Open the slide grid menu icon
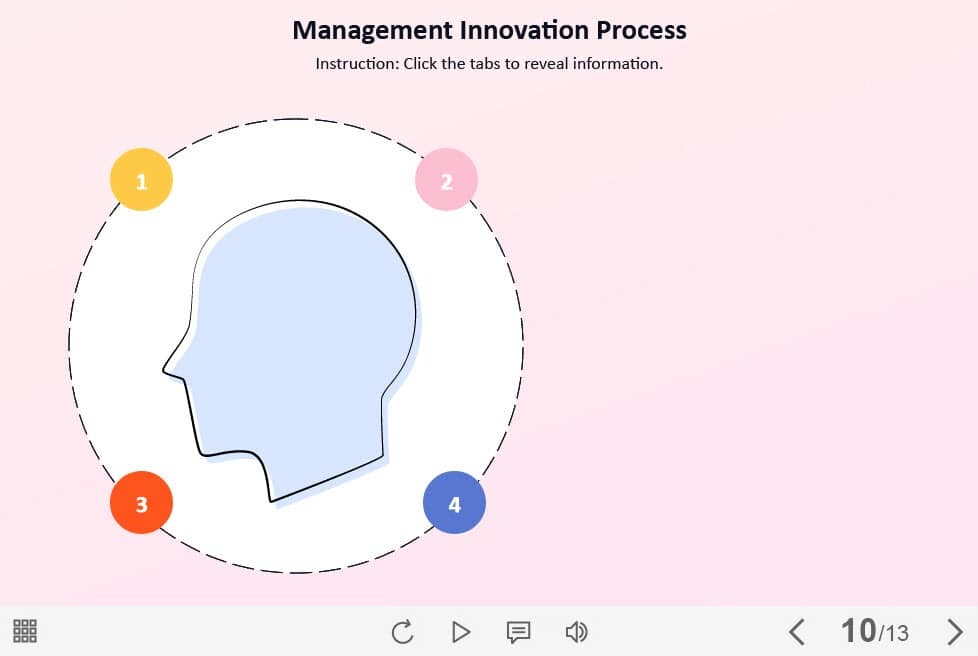The height and width of the screenshot is (656, 978). (x=25, y=631)
